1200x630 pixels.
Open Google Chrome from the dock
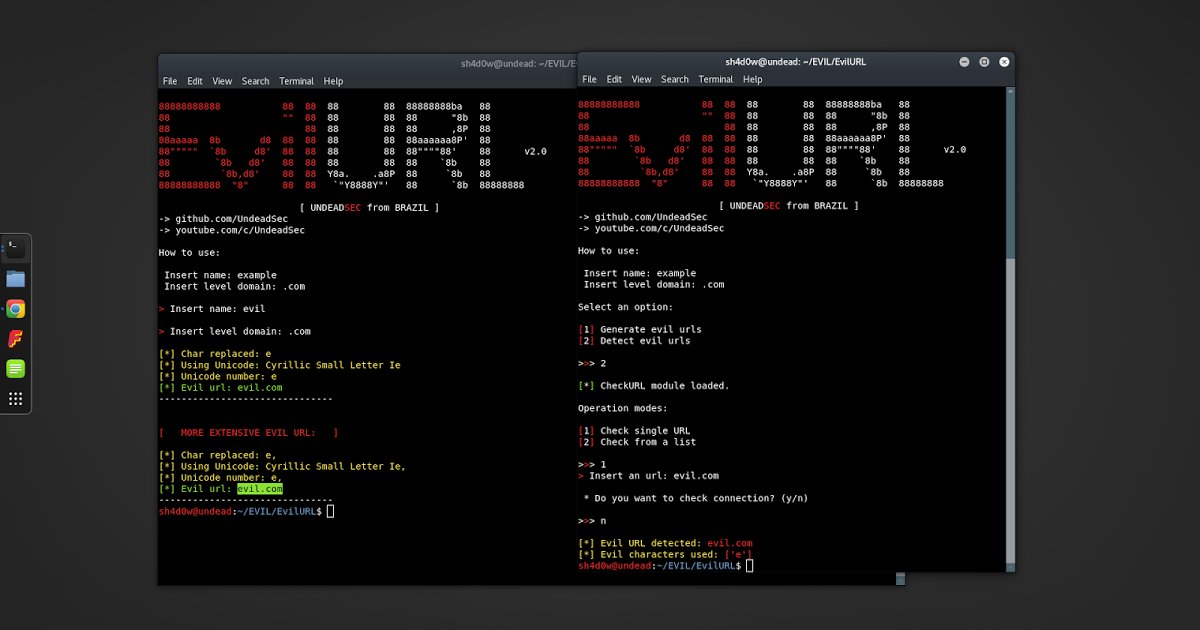click(x=14, y=309)
